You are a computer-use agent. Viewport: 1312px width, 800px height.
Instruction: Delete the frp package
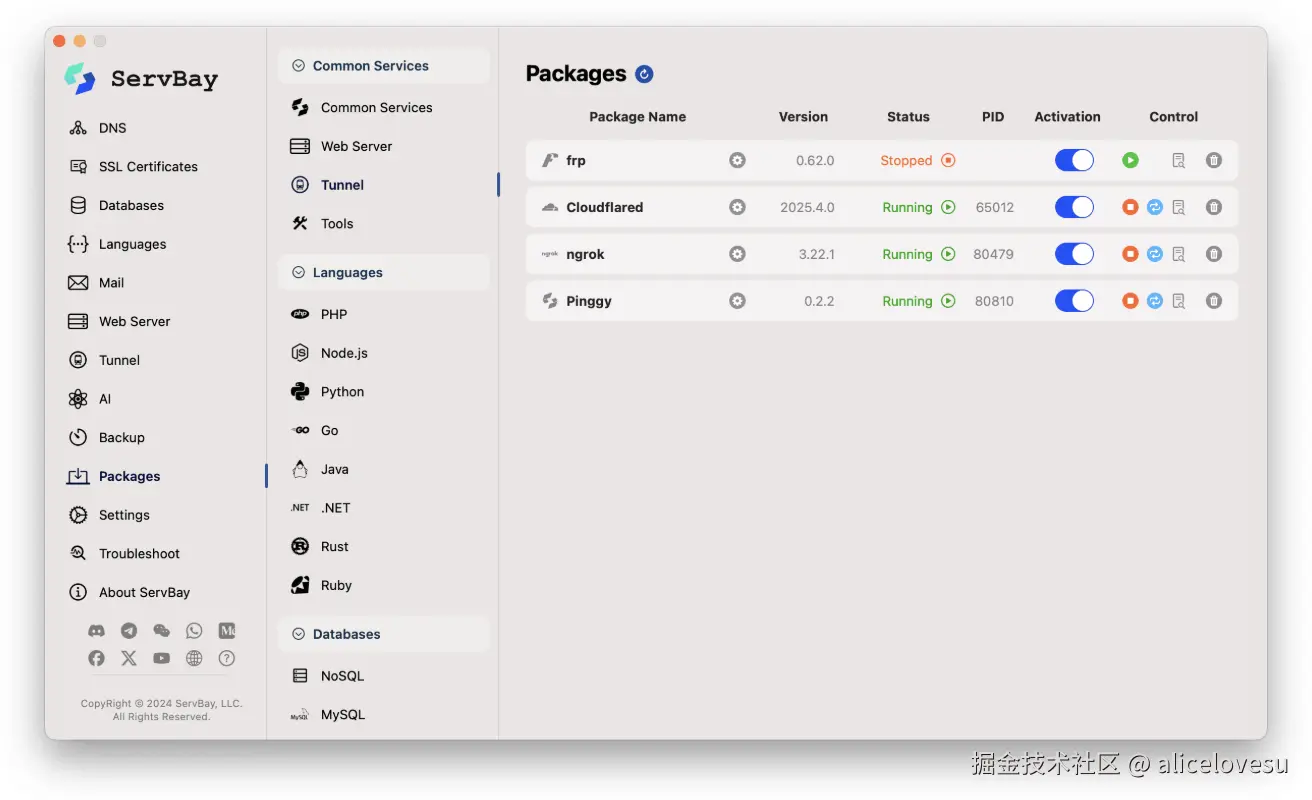tap(1214, 160)
